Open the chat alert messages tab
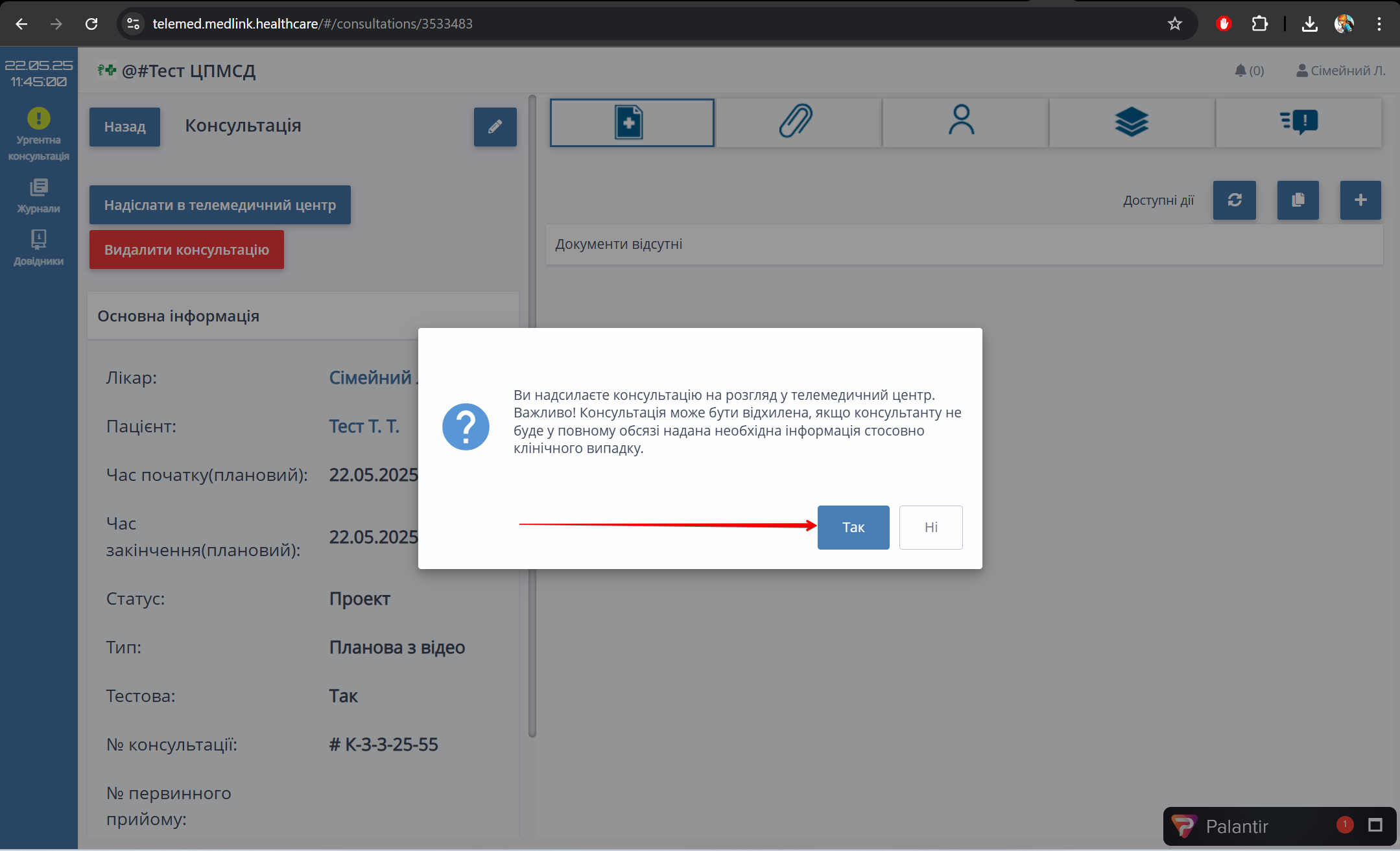1400x851 pixels. (1298, 122)
